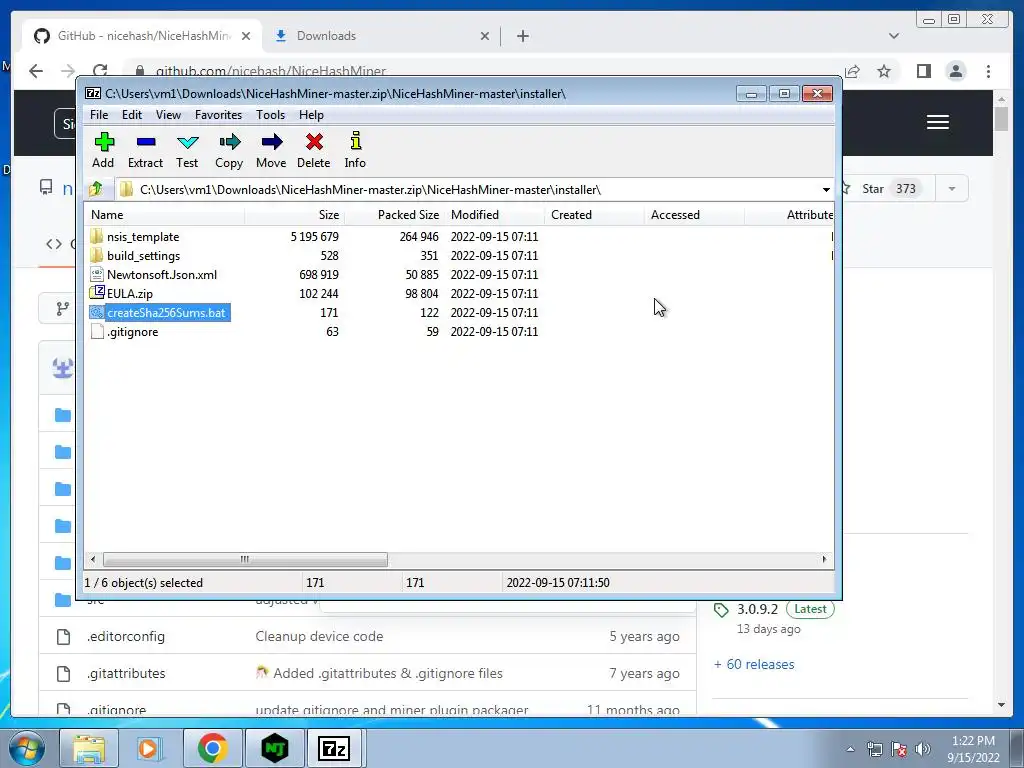Screen dimensions: 1024x768
Task: Click the horizontal scrollbar thumb in 7-Zip
Action: [x=245, y=560]
